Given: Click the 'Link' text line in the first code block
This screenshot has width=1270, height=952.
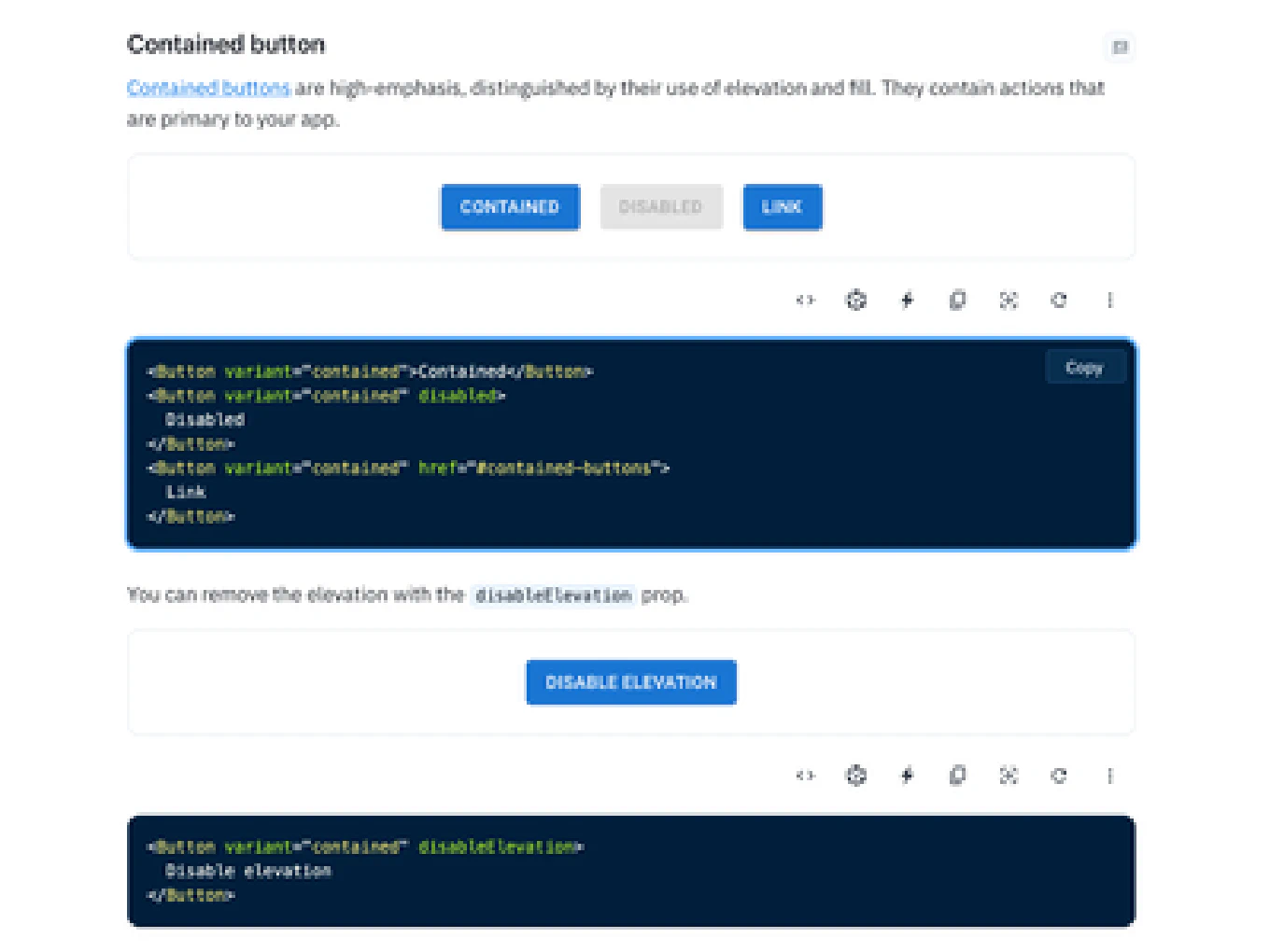Looking at the screenshot, I should (186, 492).
